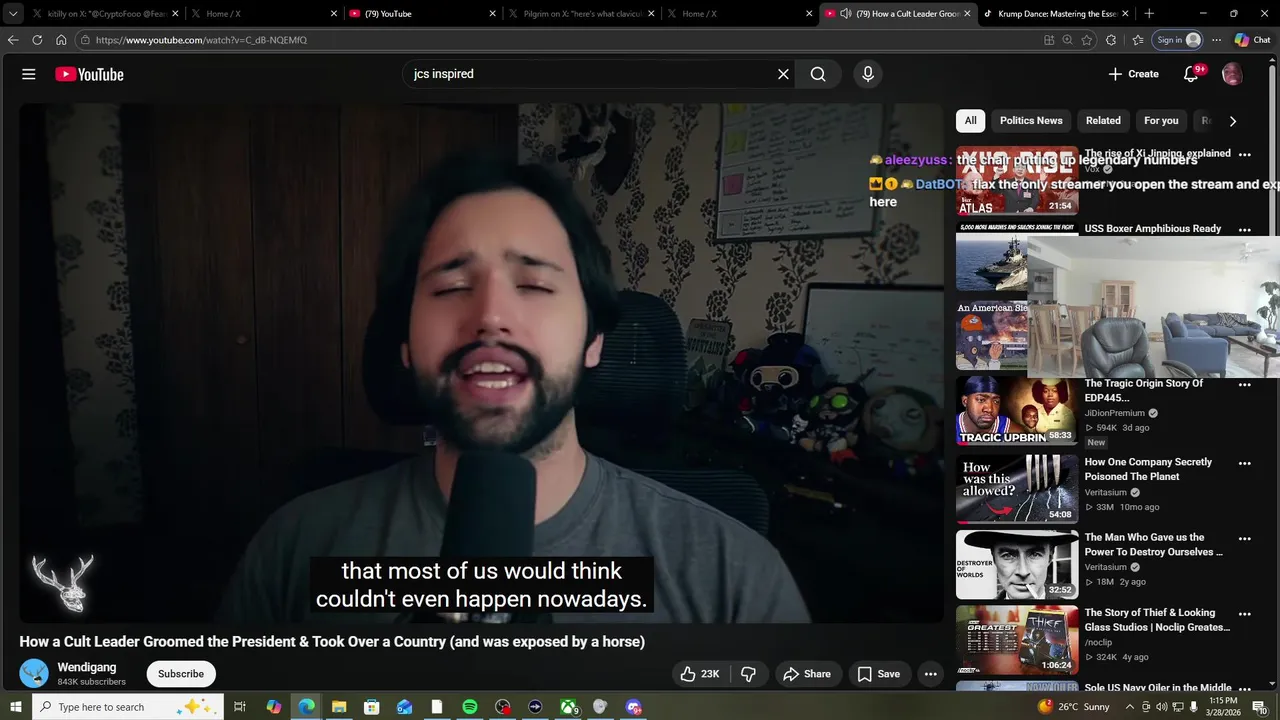
Task: Open options for the Sole US Navy Oiler video
Action: coord(1245,689)
